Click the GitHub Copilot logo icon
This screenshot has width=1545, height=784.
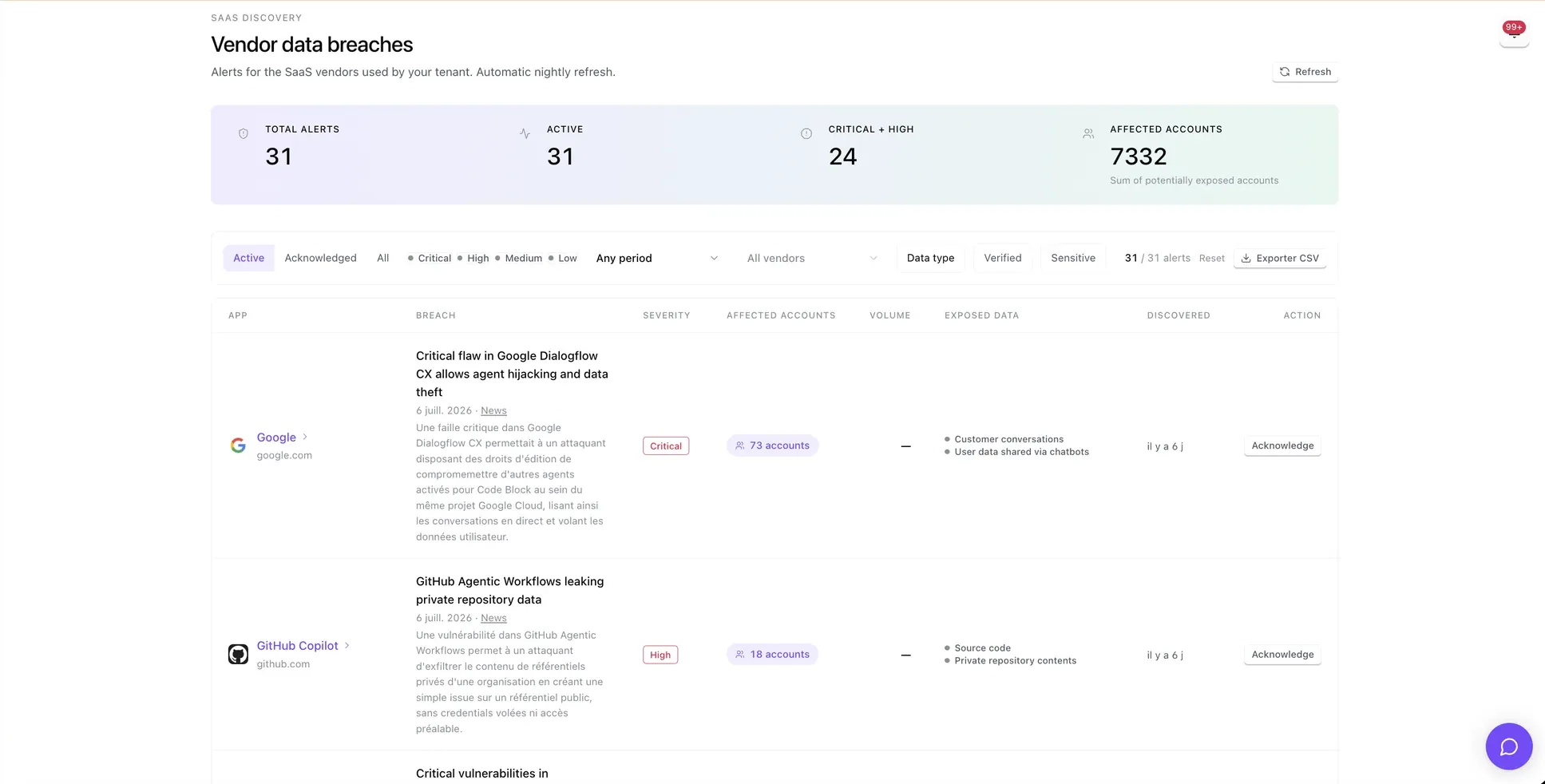[x=238, y=655]
